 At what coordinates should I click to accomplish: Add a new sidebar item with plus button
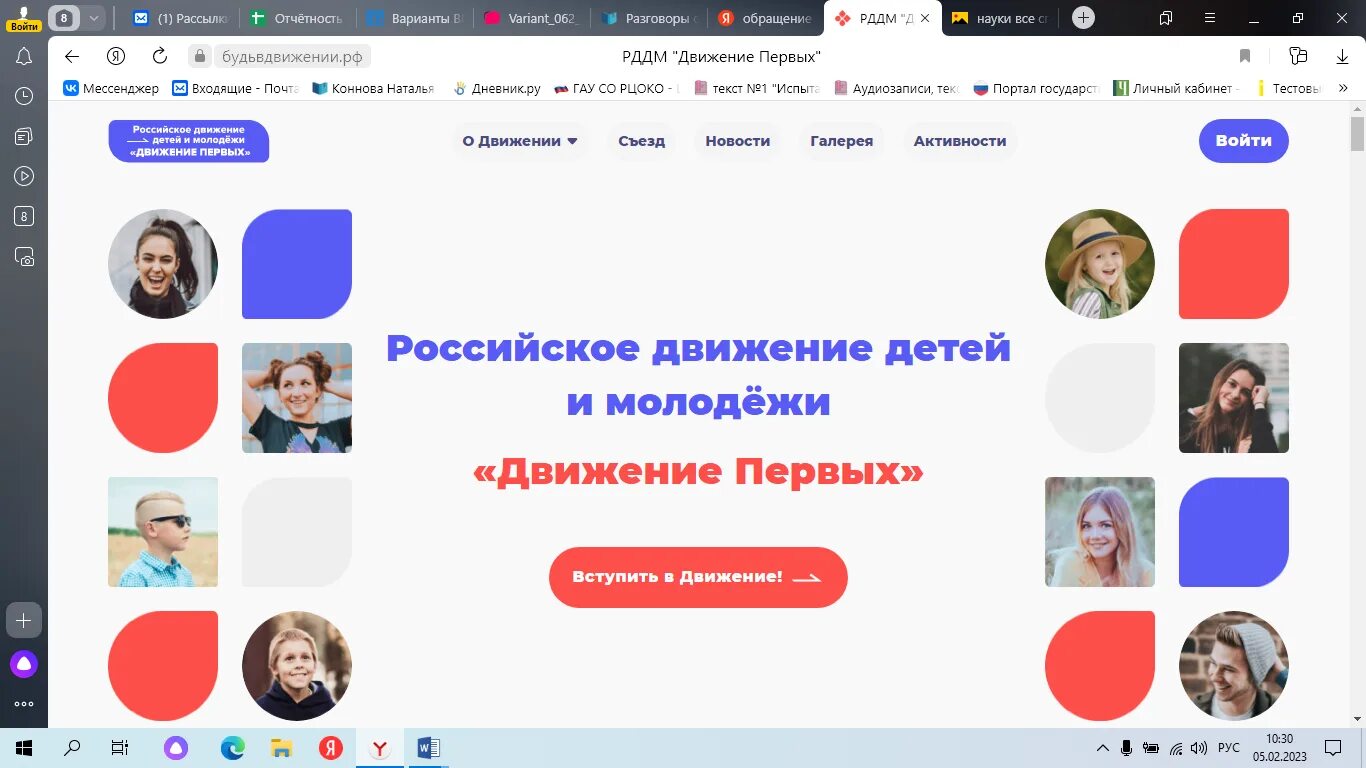24,620
